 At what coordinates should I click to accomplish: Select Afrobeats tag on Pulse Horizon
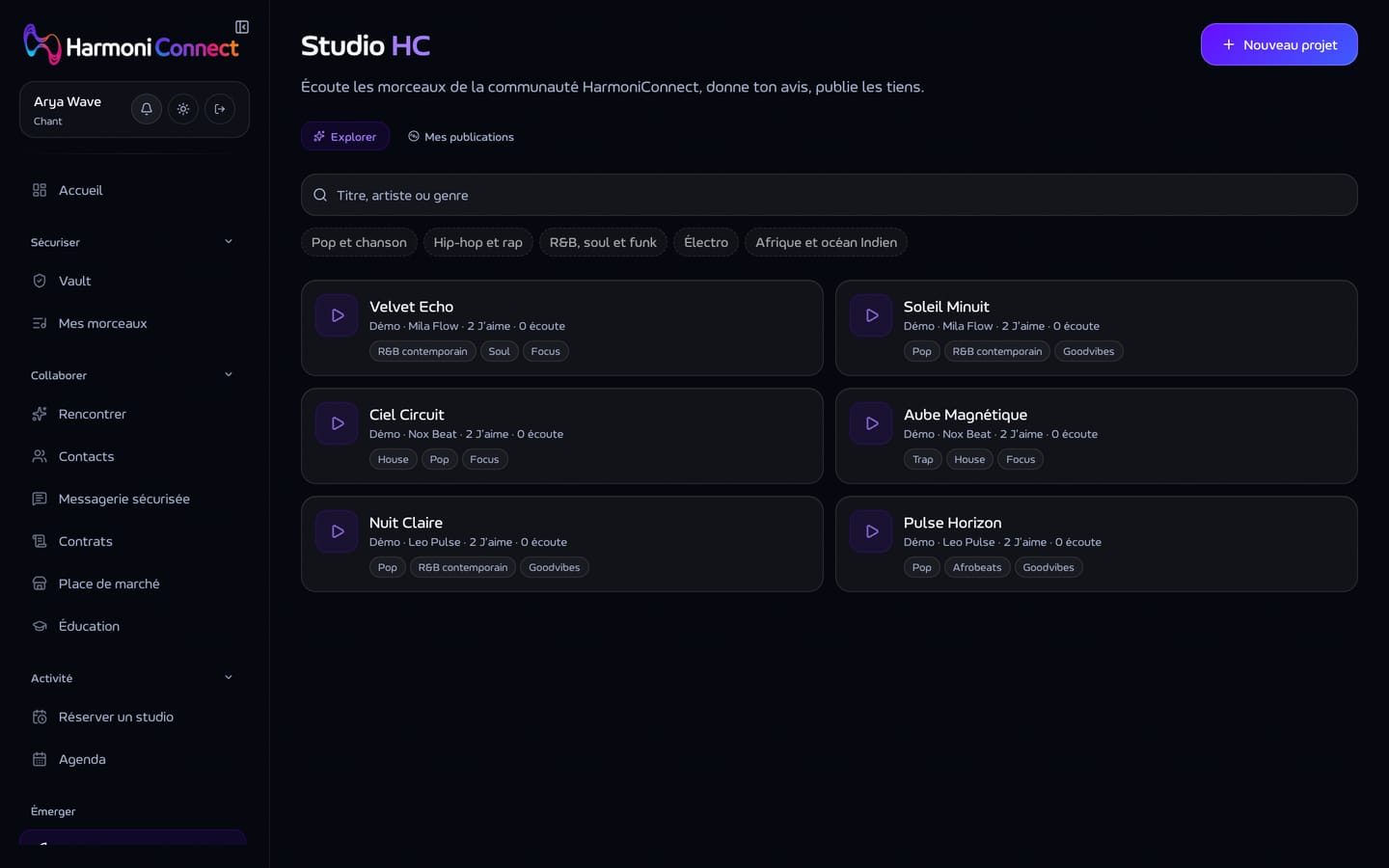point(977,567)
